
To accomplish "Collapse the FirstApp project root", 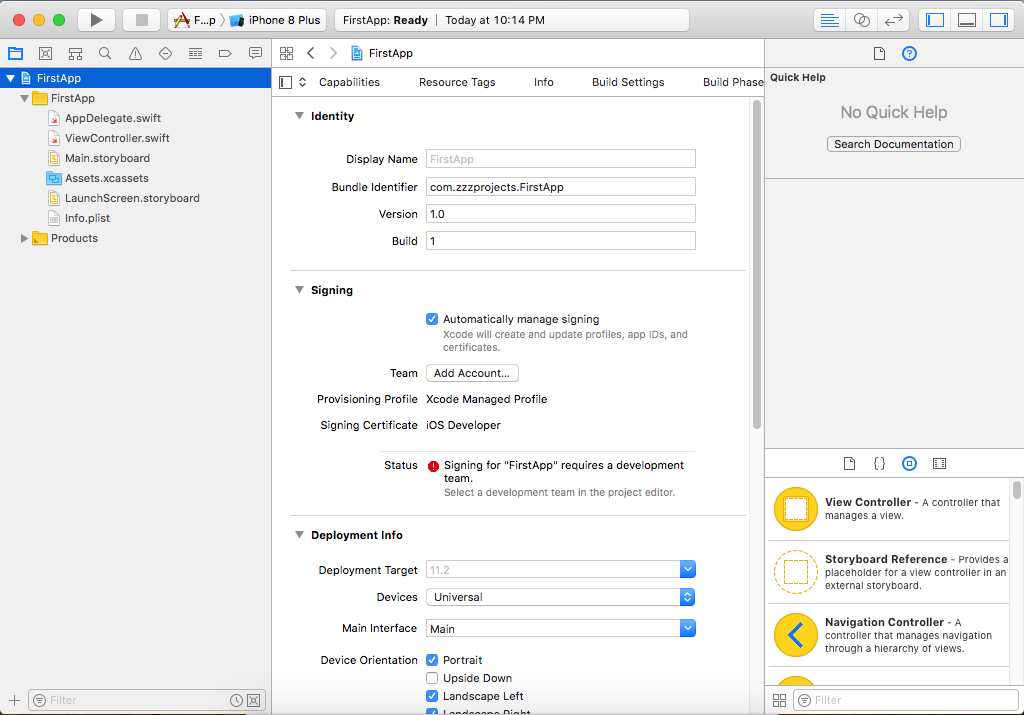I will tap(10, 78).
